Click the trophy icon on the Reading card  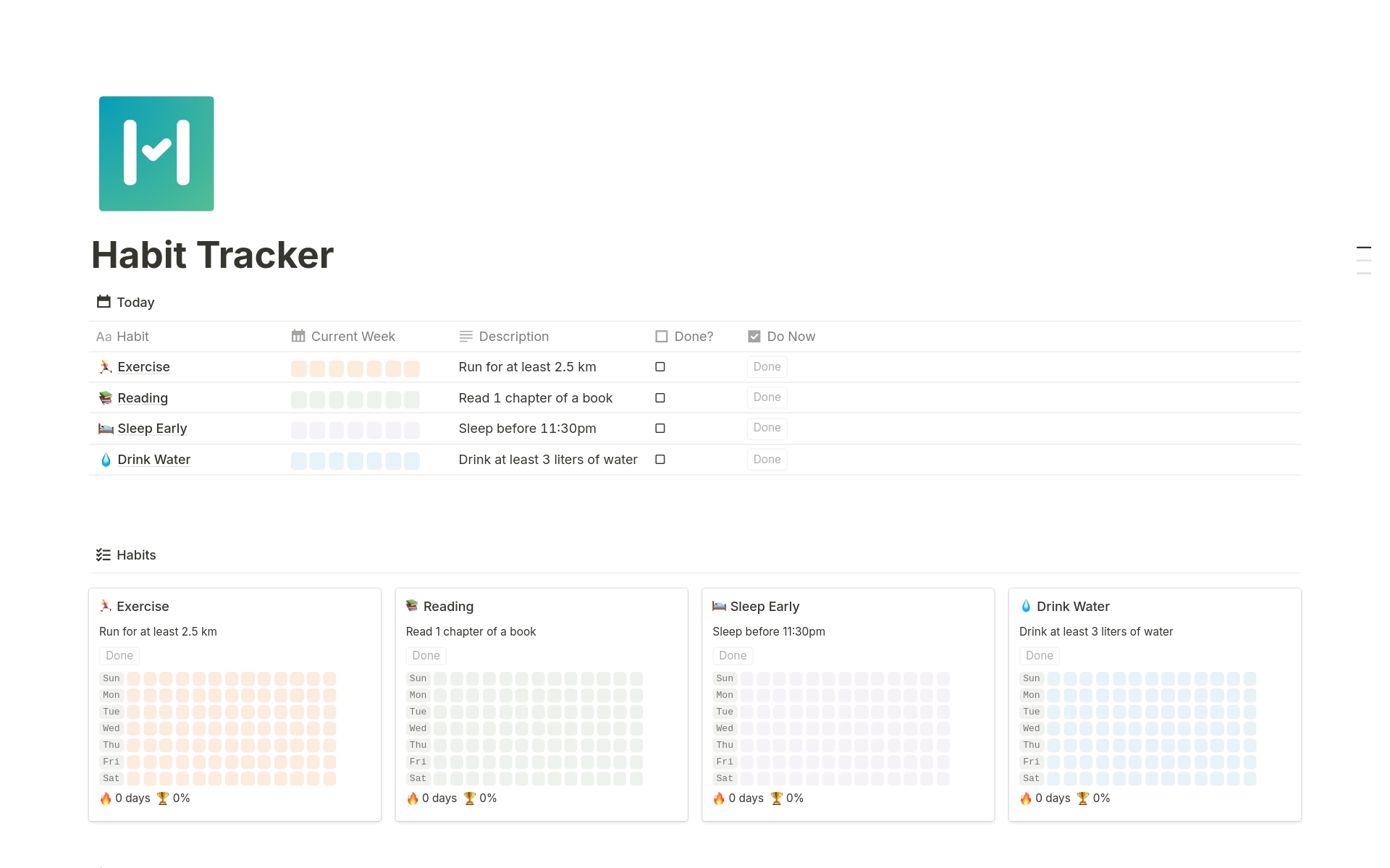click(x=468, y=798)
